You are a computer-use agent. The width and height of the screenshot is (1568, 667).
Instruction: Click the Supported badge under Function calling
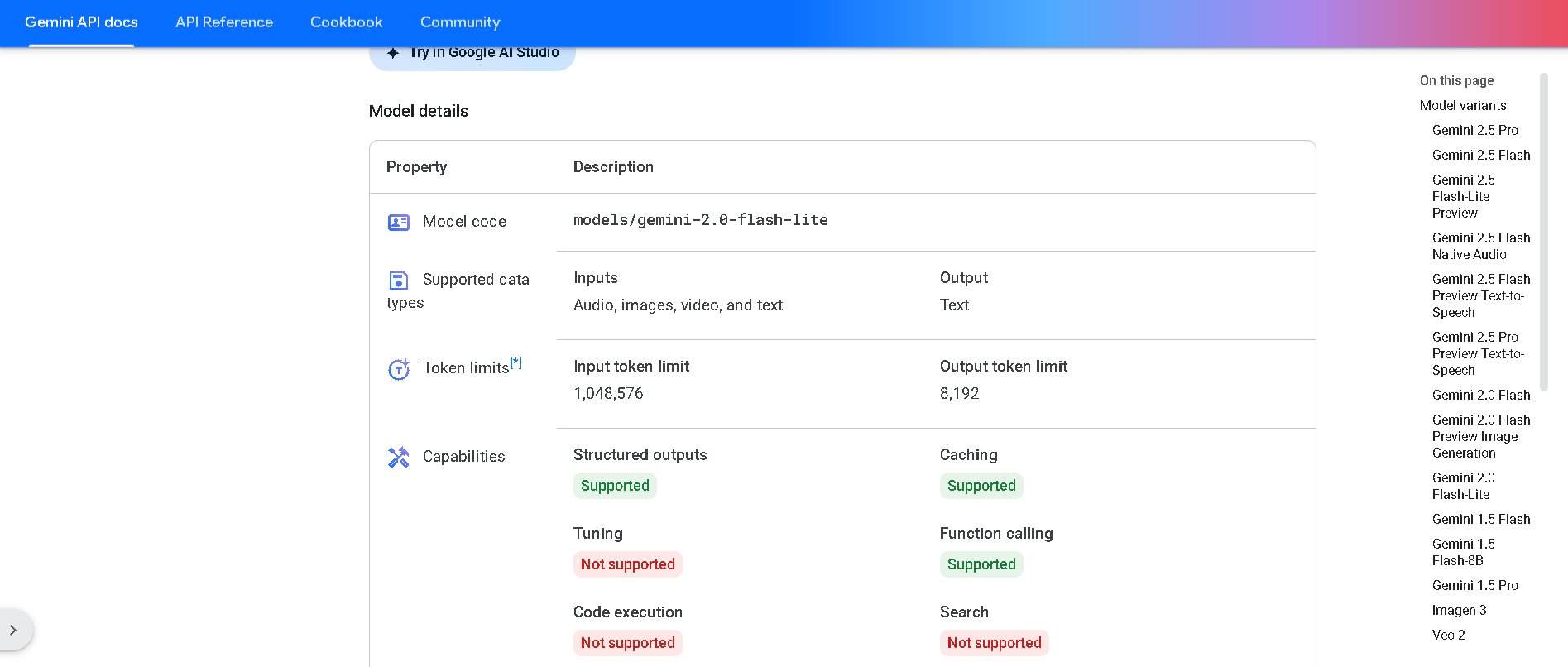[981, 564]
